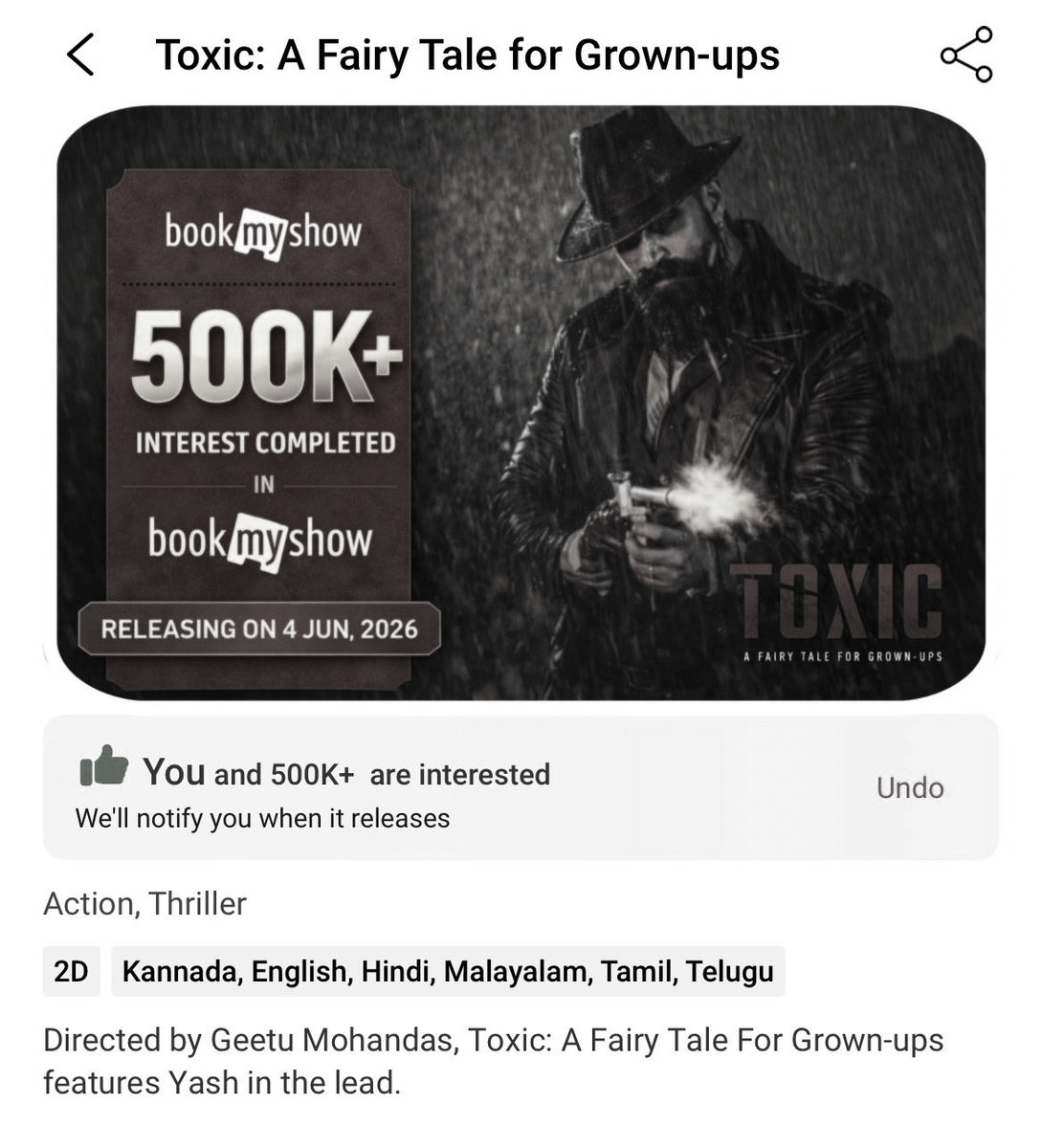Tap the INTEREST COMPLETED text on the poster
This screenshot has height=1148, width=1042.
click(x=265, y=443)
